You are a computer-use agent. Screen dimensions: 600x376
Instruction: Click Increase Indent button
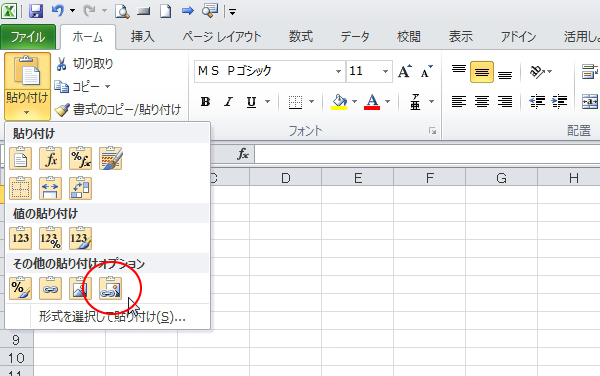[559, 101]
